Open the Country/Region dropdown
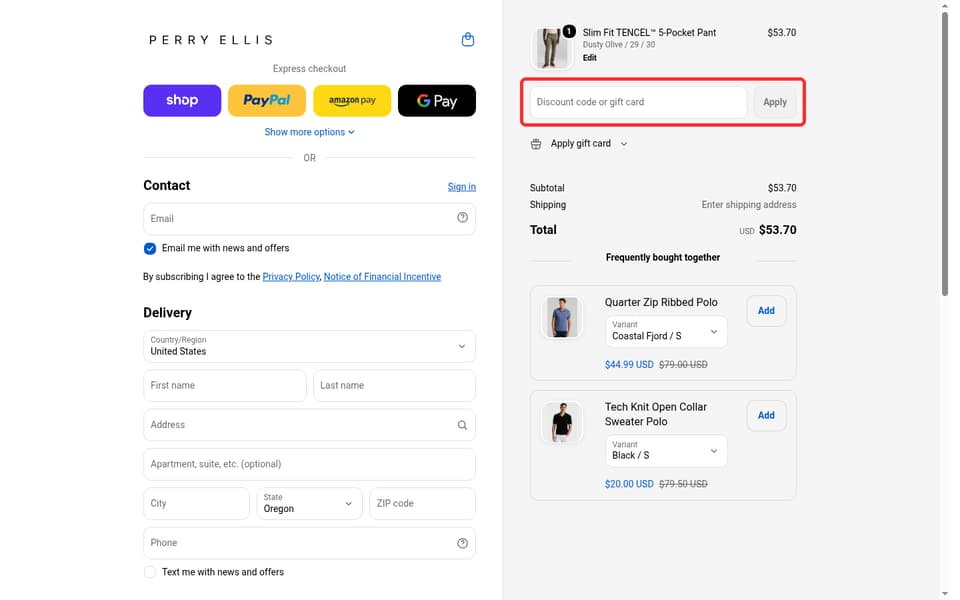960x600 pixels. pyautogui.click(x=309, y=346)
